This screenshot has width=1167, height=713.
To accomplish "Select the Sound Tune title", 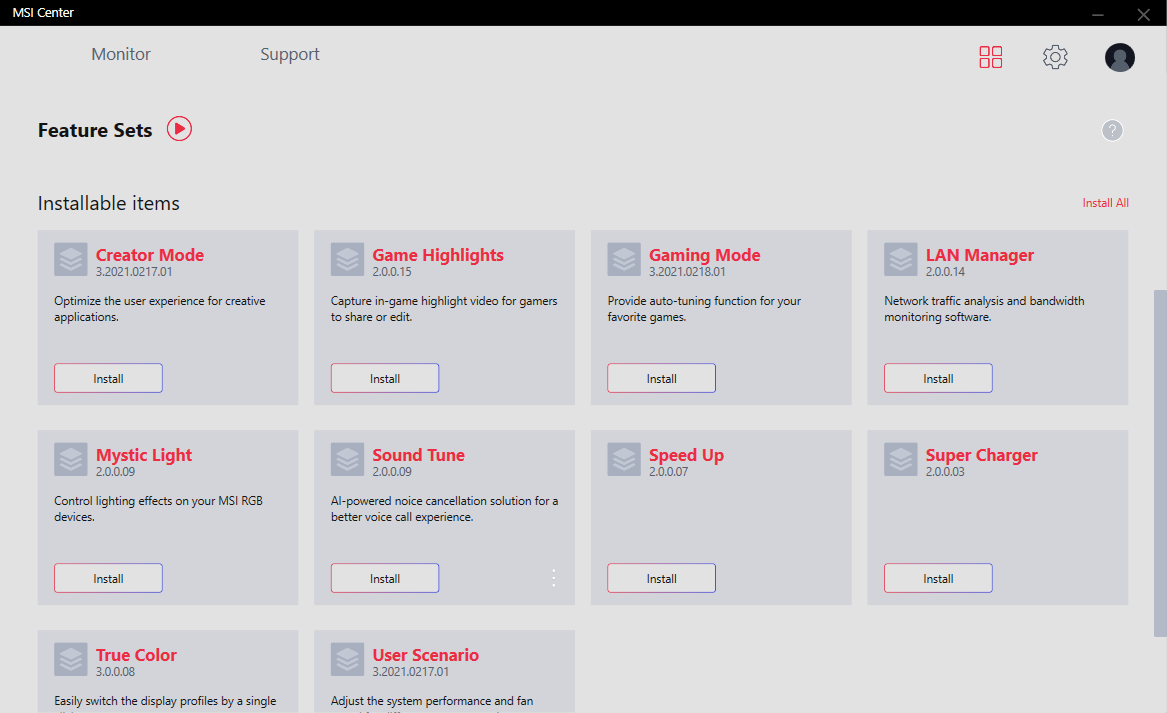I will pyautogui.click(x=418, y=455).
